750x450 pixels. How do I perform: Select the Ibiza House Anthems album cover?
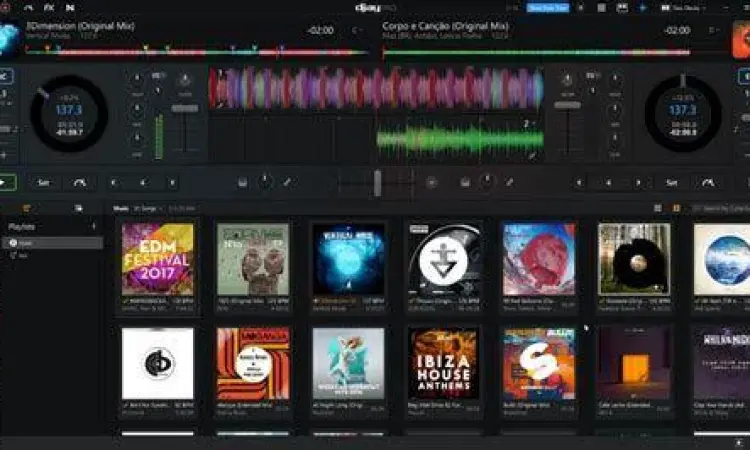tap(444, 363)
